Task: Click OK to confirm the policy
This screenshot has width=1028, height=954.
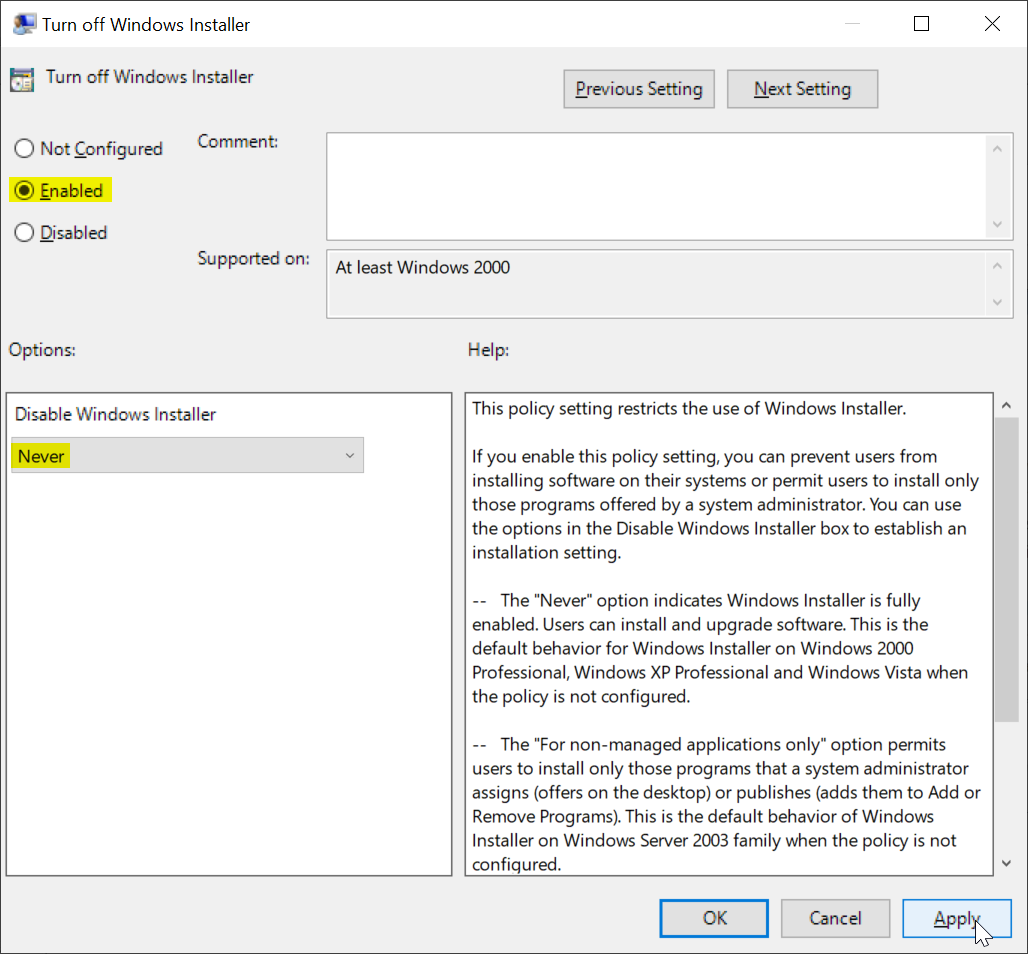Action: [714, 918]
